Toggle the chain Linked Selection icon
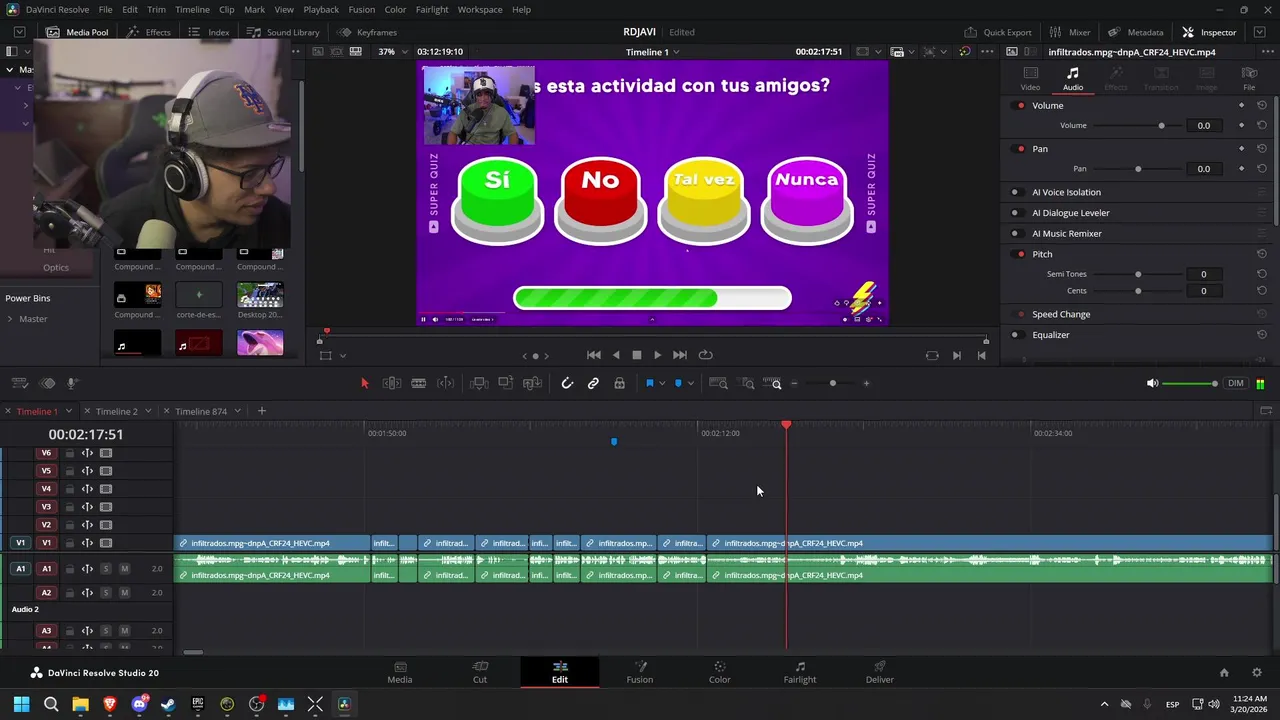The height and width of the screenshot is (720, 1280). (x=593, y=383)
